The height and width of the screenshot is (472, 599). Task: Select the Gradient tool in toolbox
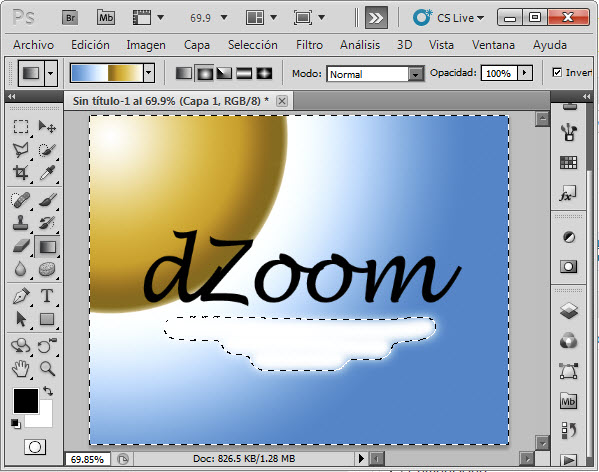click(47, 246)
